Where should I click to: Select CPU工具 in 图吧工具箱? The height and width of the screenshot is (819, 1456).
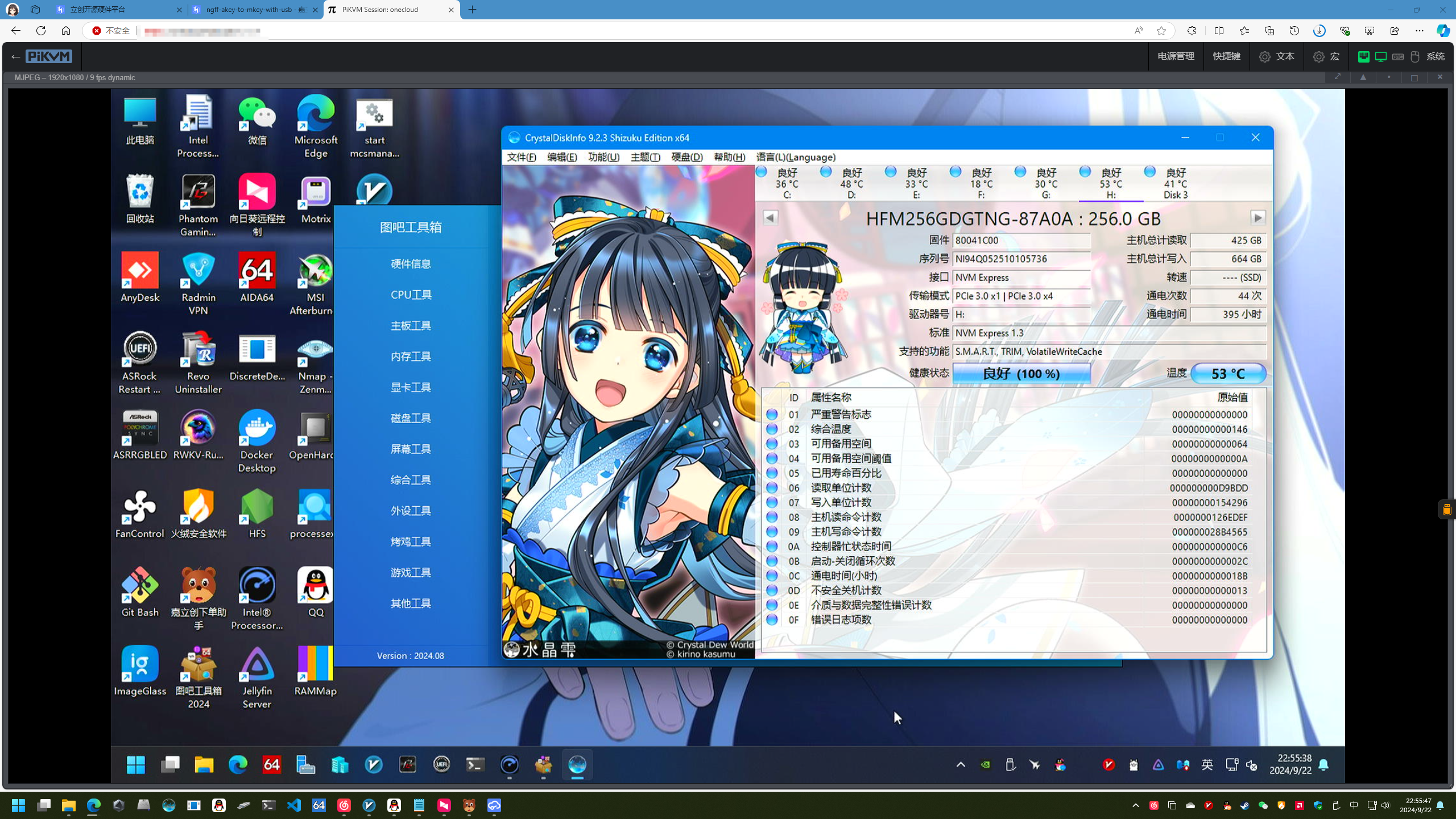tap(411, 294)
